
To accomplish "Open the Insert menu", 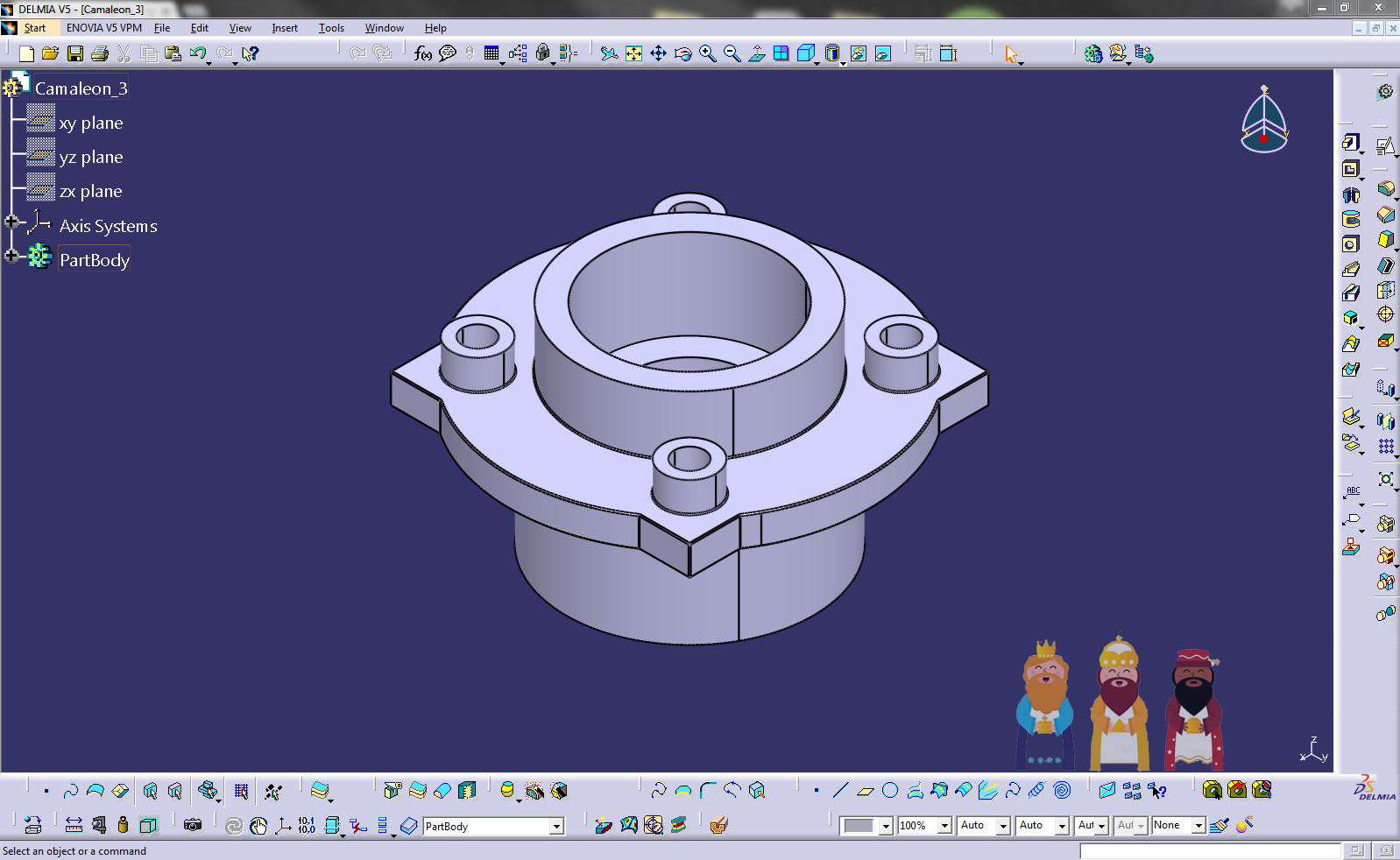I will tap(285, 28).
